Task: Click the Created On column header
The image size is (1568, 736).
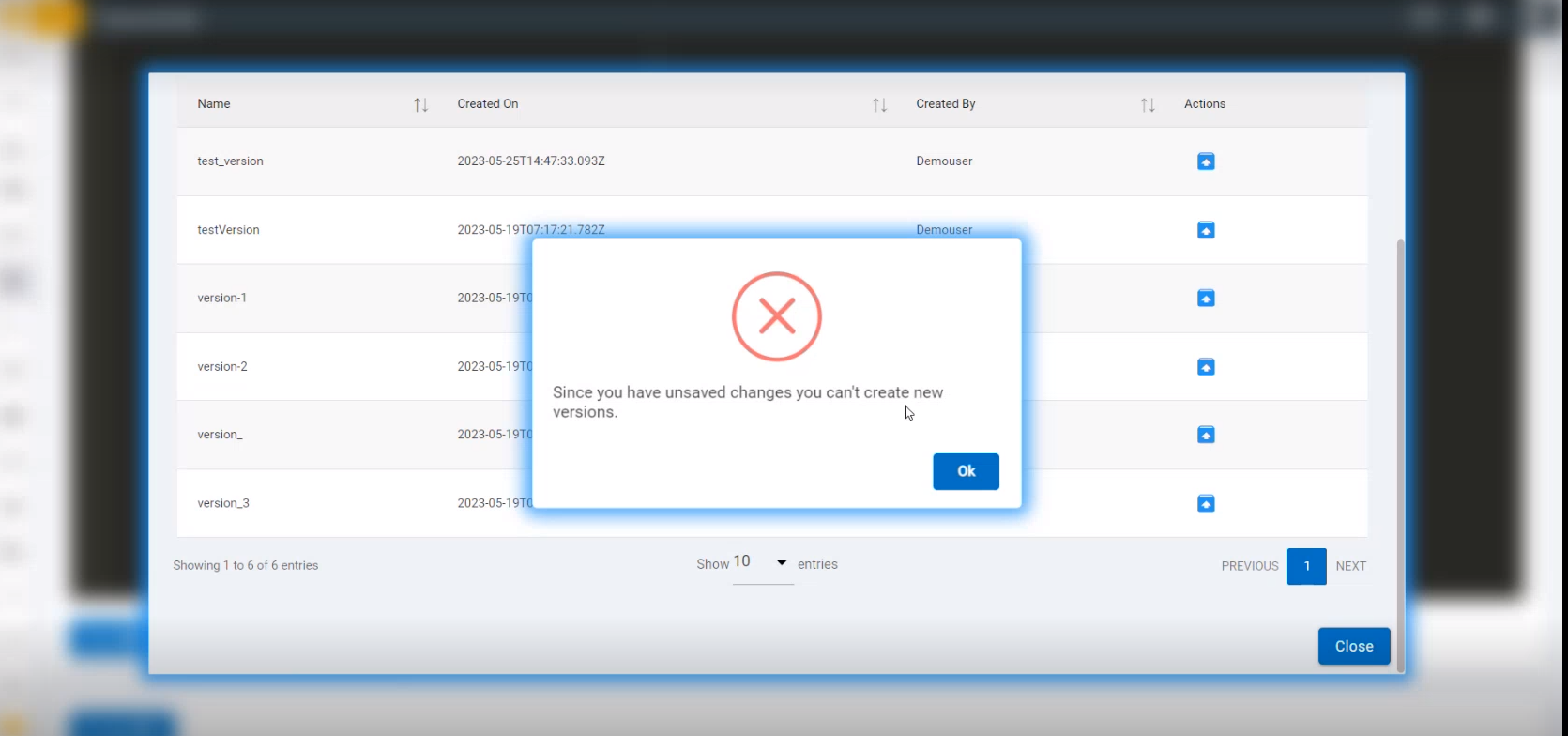Action: pyautogui.click(x=488, y=104)
